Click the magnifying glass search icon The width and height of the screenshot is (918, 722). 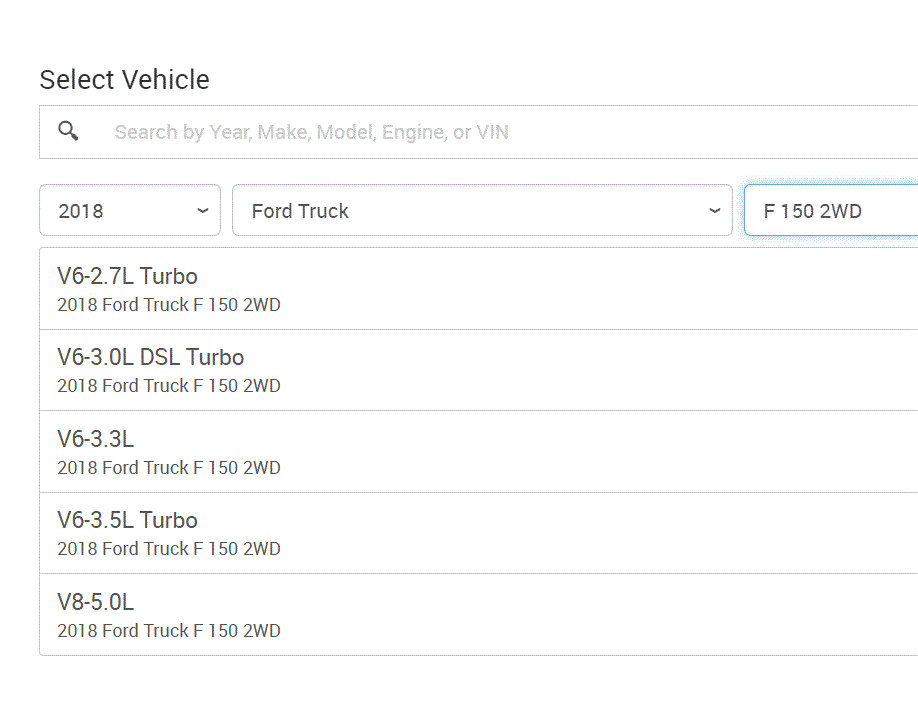(68, 131)
